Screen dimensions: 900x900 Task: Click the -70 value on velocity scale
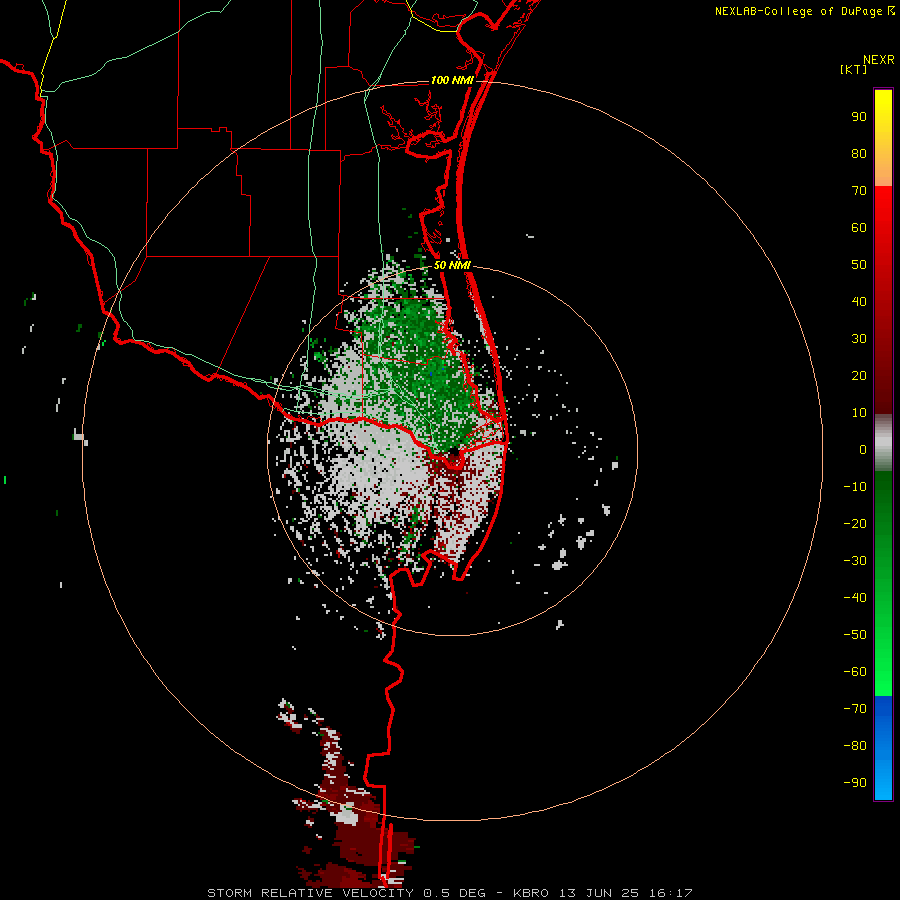click(x=855, y=709)
